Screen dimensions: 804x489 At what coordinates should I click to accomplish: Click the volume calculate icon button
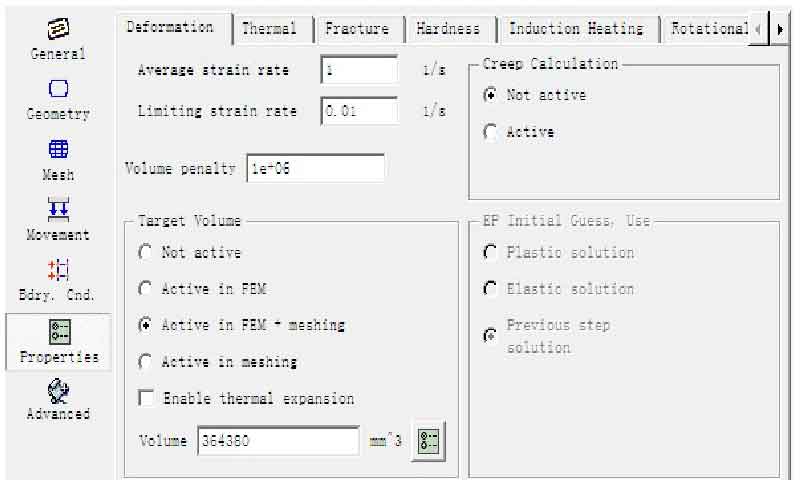click(x=428, y=441)
